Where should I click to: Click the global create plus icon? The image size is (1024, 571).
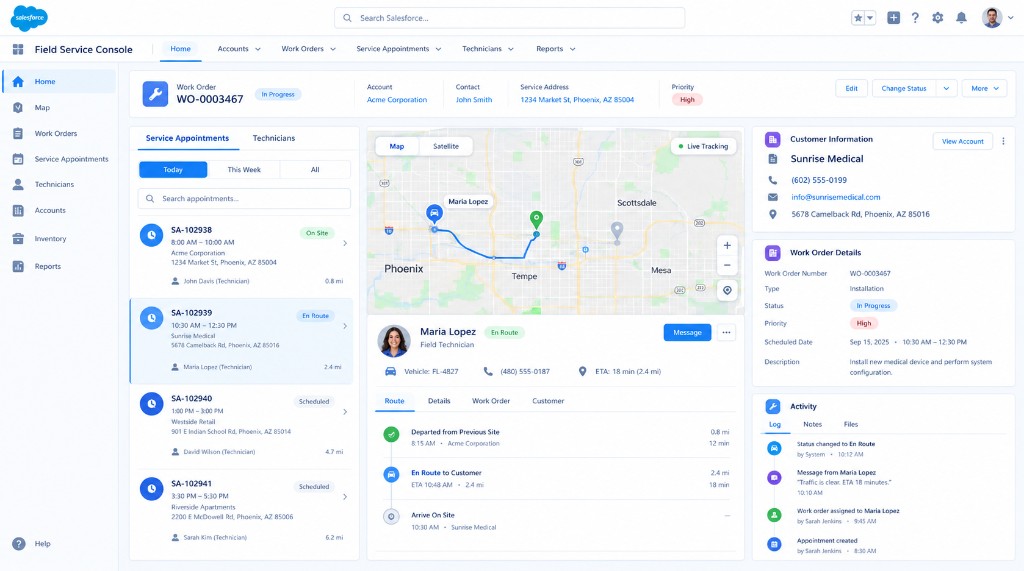point(893,18)
